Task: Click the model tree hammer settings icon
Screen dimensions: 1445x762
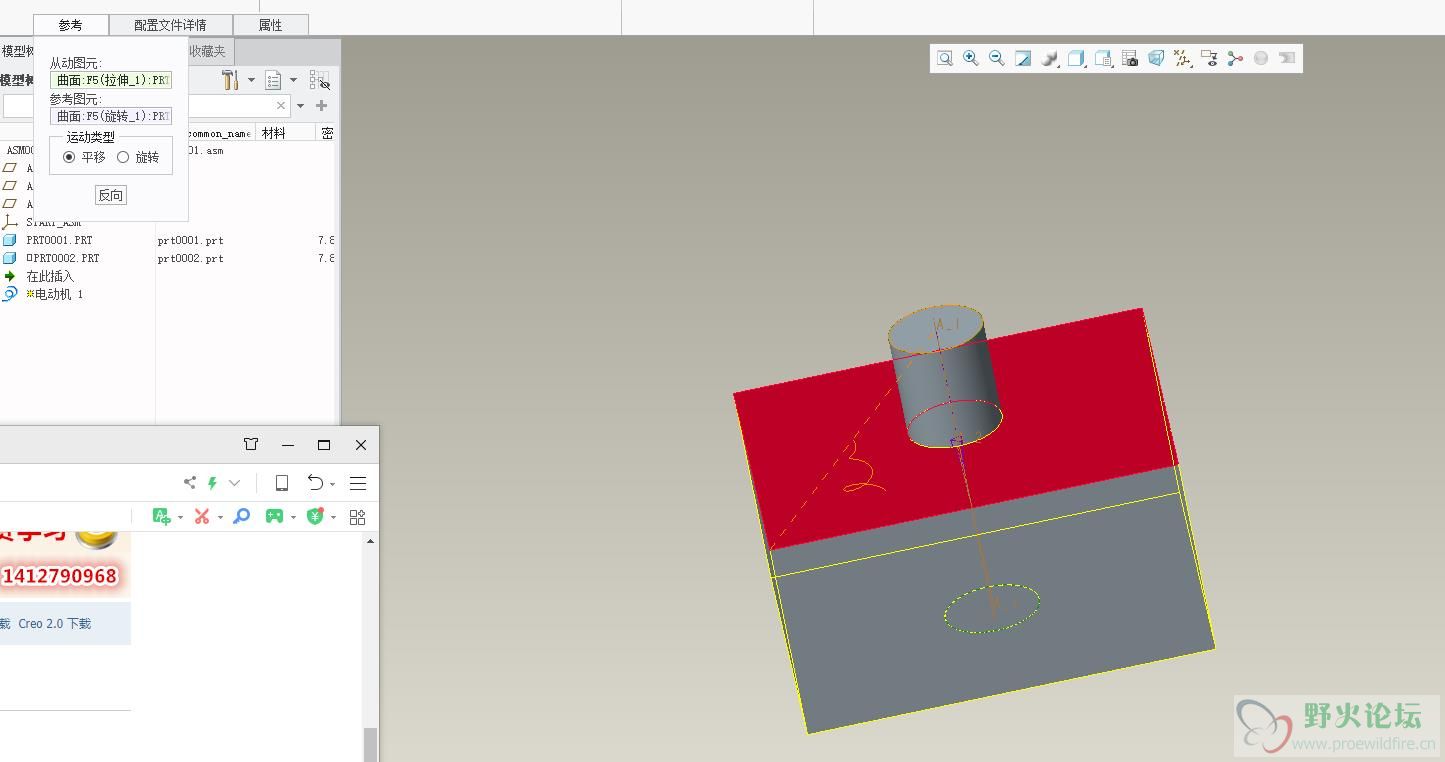Action: pyautogui.click(x=230, y=80)
